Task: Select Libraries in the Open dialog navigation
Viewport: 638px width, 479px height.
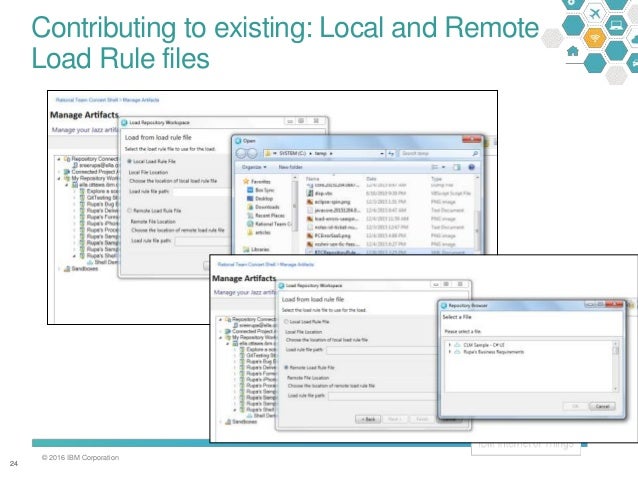Action: pos(256,249)
